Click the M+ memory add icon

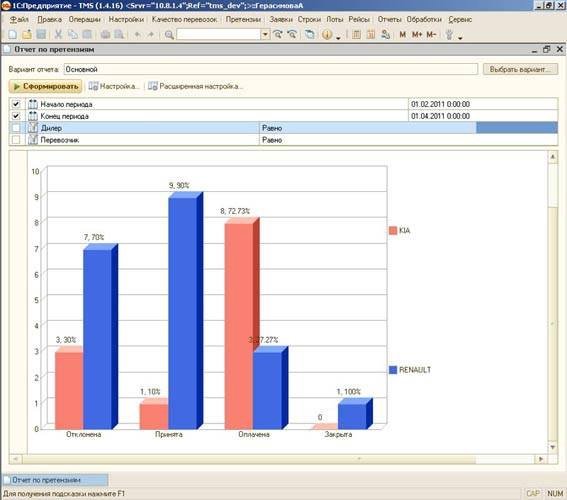click(x=417, y=34)
